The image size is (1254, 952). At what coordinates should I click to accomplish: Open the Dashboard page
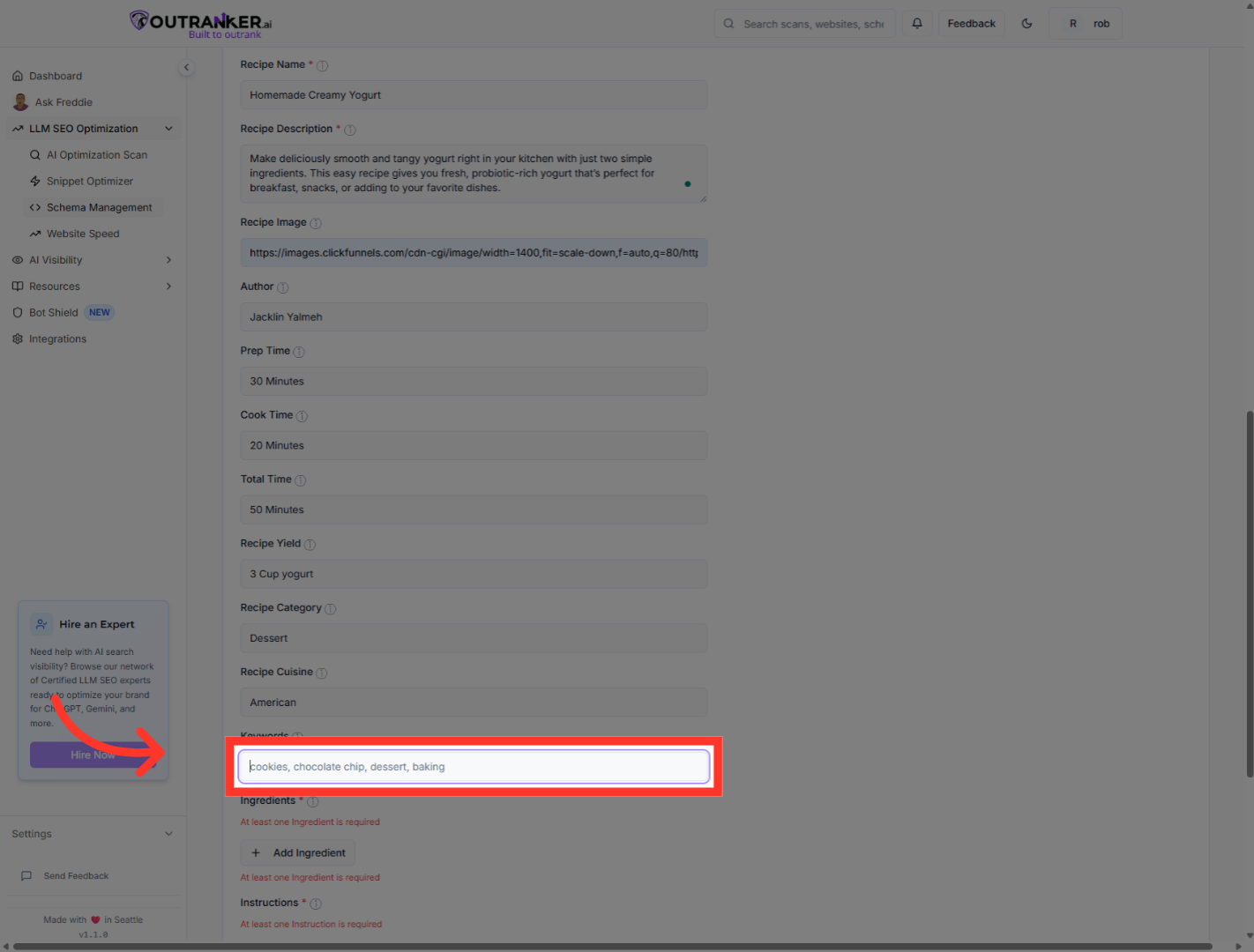(x=56, y=75)
